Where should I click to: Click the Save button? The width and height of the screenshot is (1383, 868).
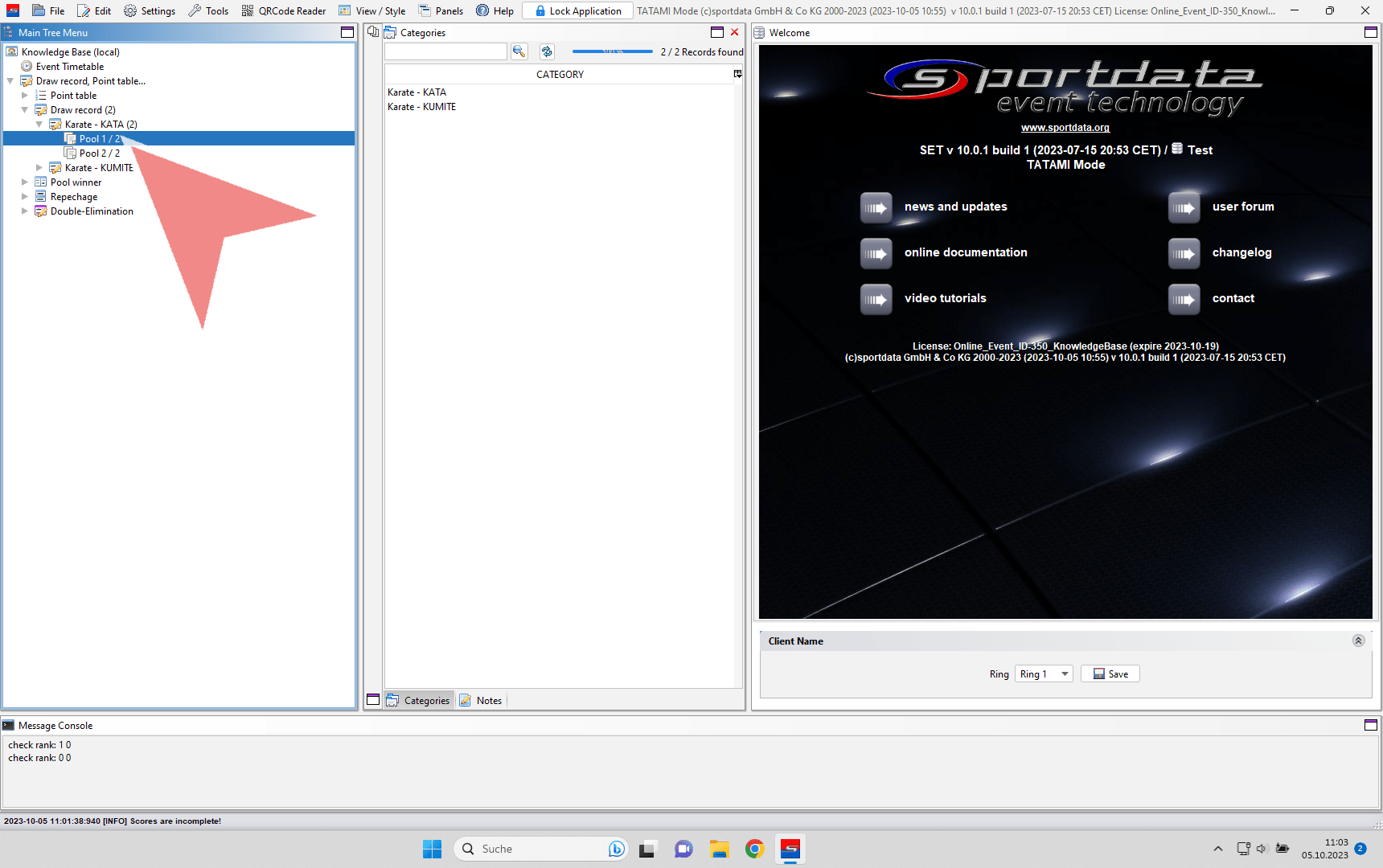[1110, 674]
